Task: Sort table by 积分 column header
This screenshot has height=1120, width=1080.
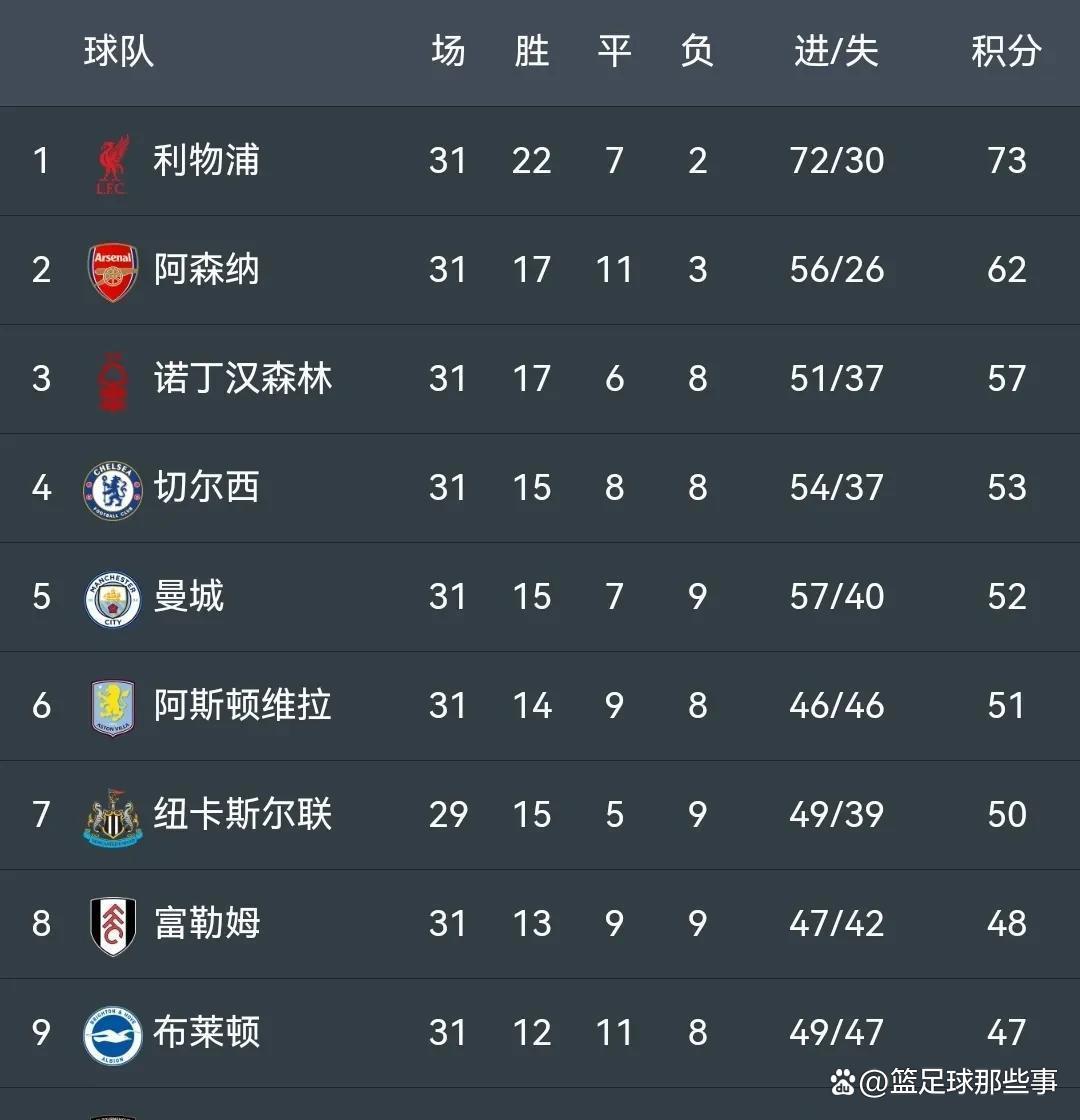Action: pyautogui.click(x=1006, y=51)
